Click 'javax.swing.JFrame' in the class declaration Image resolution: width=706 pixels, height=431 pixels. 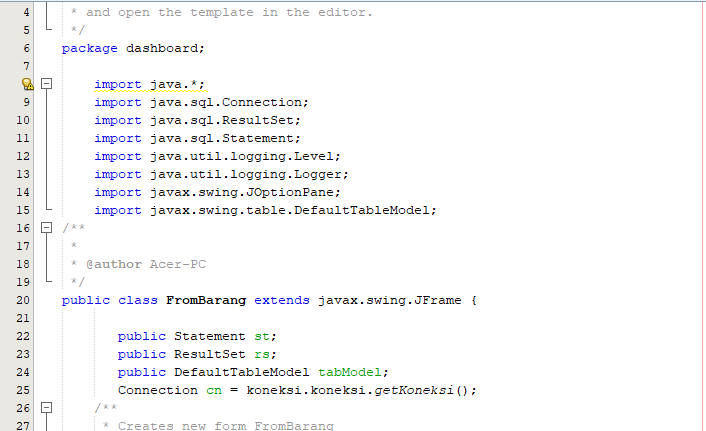click(390, 300)
